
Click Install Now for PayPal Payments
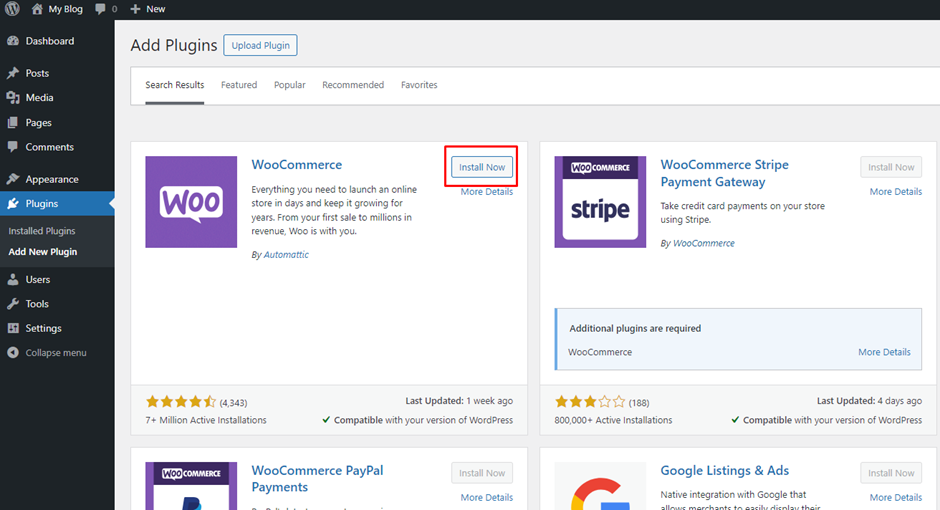(x=482, y=473)
